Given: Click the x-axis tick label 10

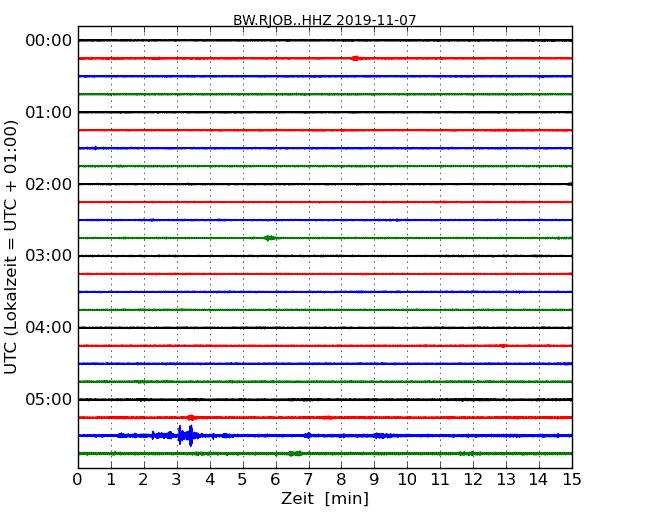Looking at the screenshot, I should click(x=407, y=480).
